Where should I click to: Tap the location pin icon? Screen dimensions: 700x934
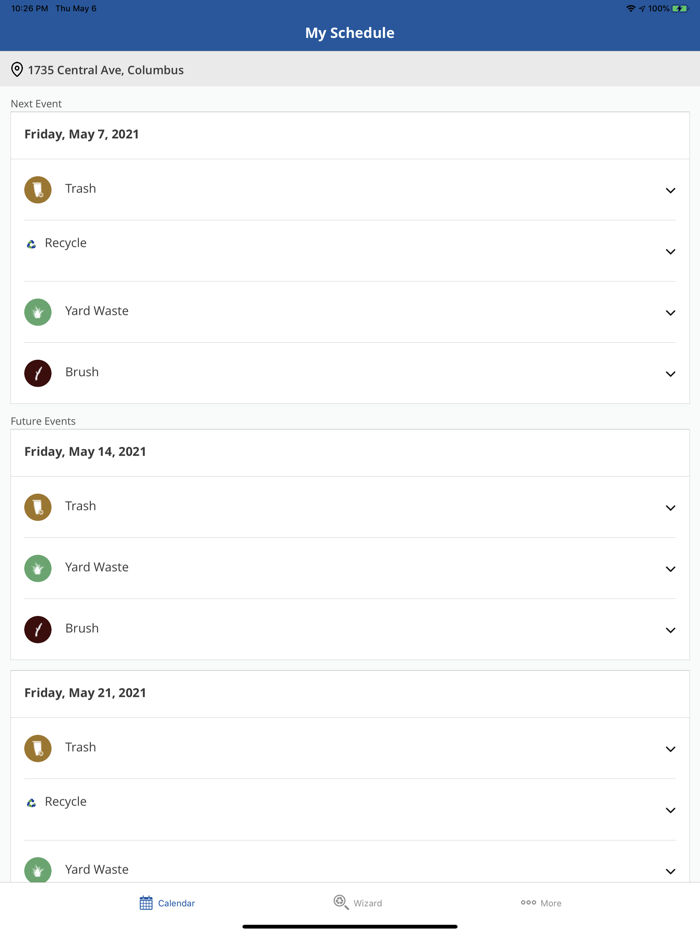pos(17,70)
